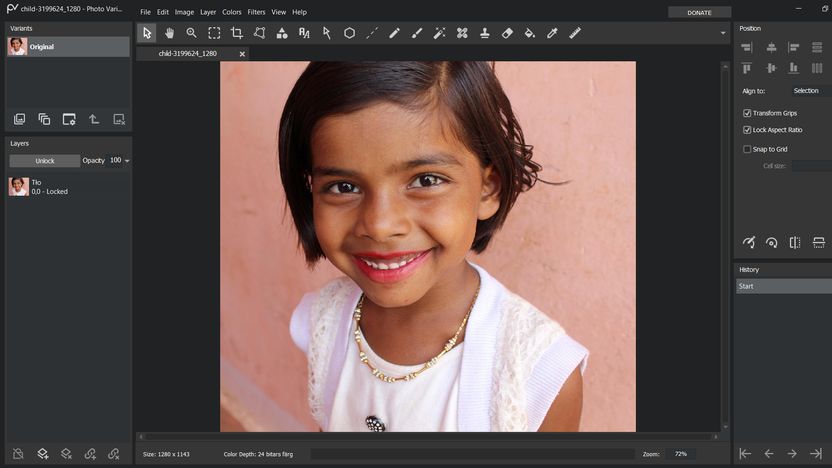Screen dimensions: 832x468
Task: Select the Eyedropper color picker tool
Action: [552, 33]
